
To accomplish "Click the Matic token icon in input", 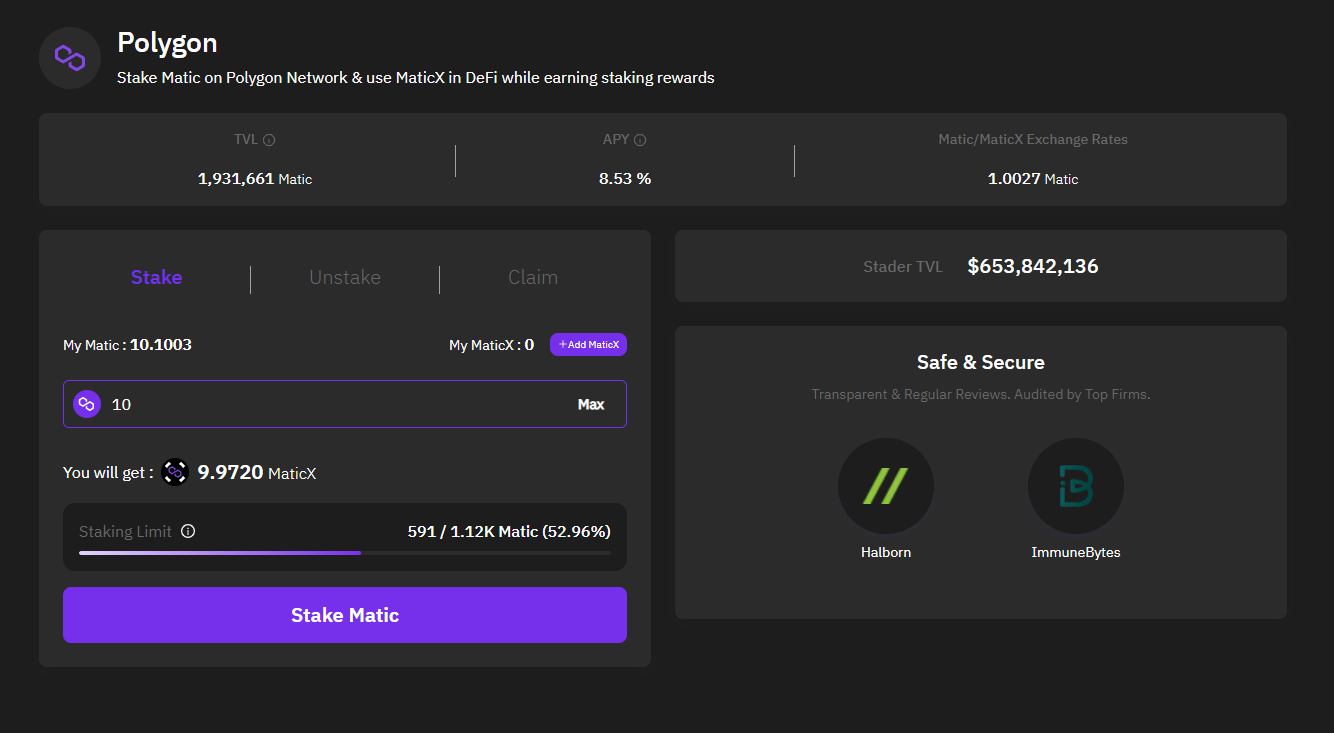I will 87,404.
